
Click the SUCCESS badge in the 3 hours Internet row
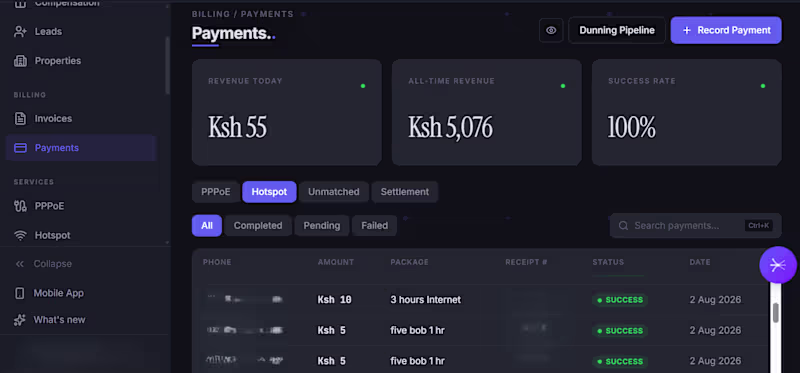click(x=620, y=300)
